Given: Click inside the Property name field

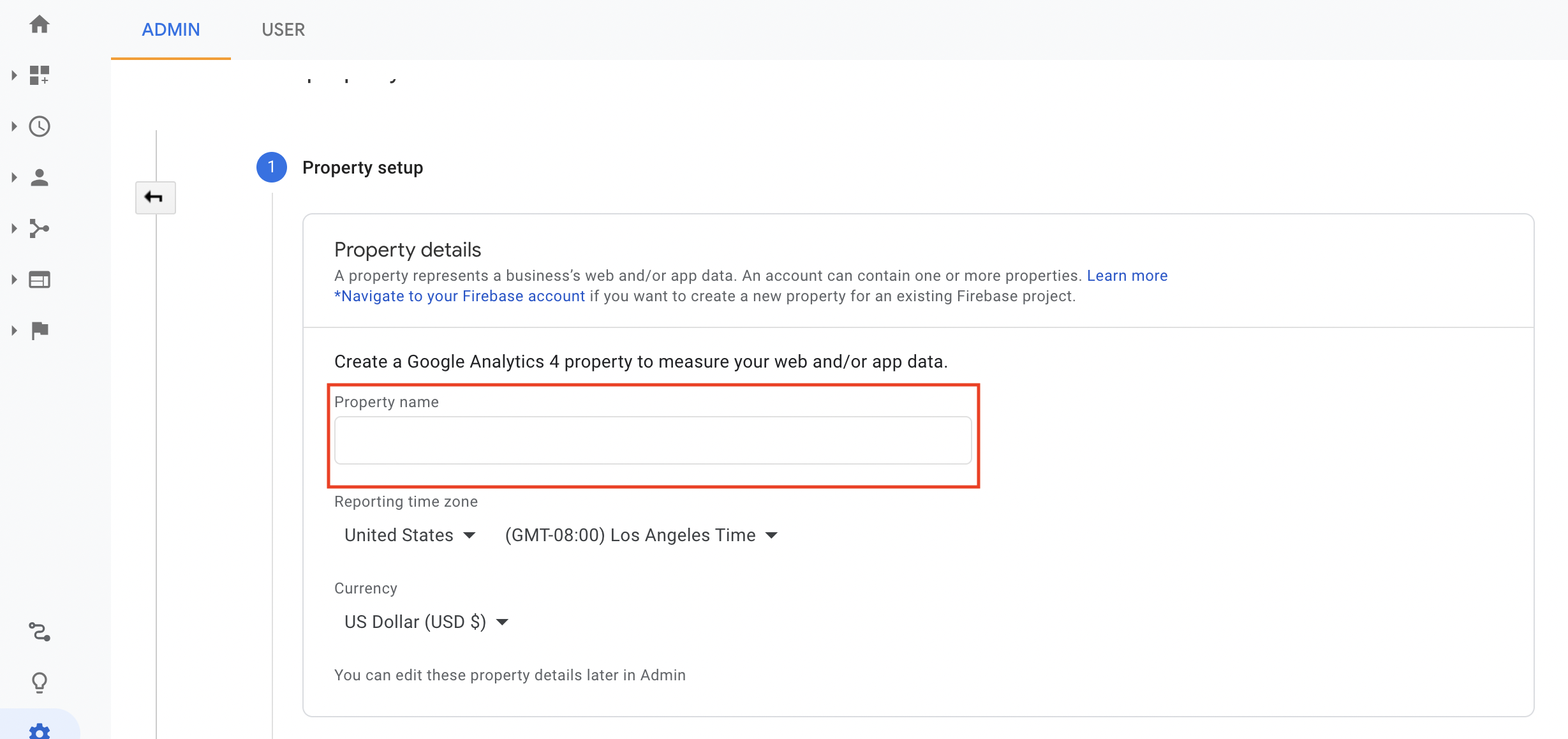Looking at the screenshot, I should click(652, 440).
